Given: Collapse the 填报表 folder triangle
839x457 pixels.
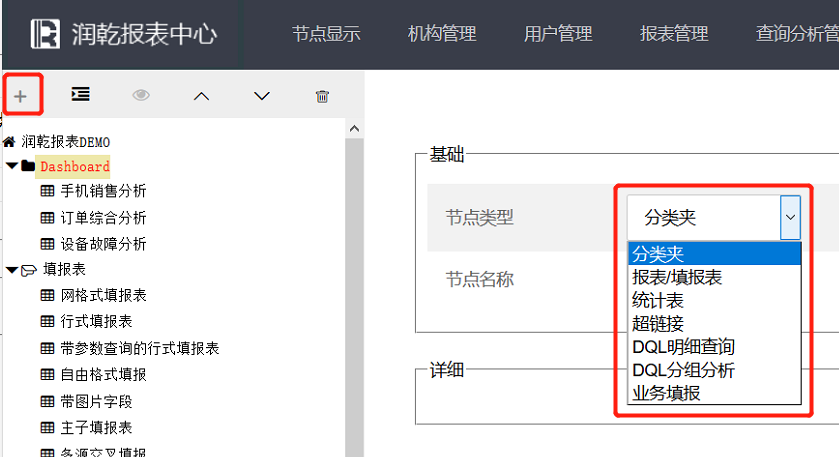Looking at the screenshot, I should point(12,270).
